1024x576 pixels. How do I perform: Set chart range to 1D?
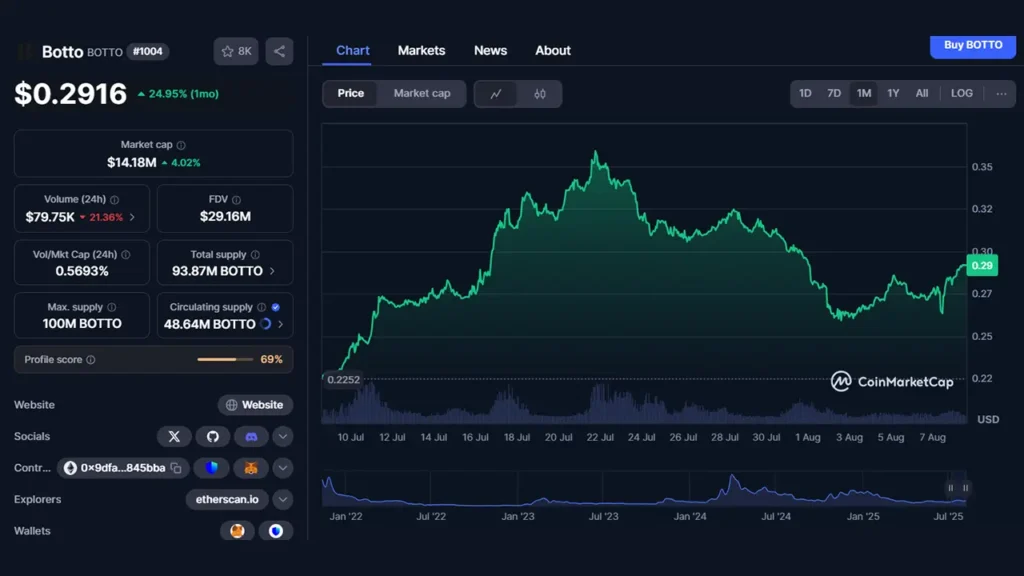click(805, 93)
